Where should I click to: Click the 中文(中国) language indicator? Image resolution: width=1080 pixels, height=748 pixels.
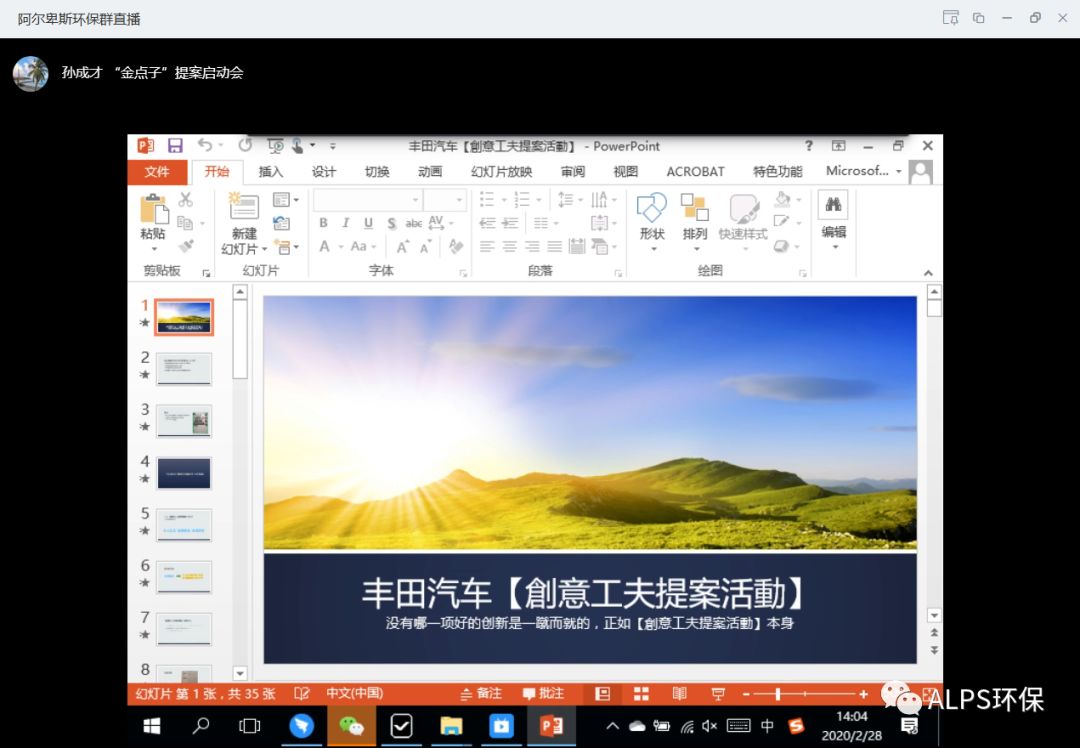355,694
